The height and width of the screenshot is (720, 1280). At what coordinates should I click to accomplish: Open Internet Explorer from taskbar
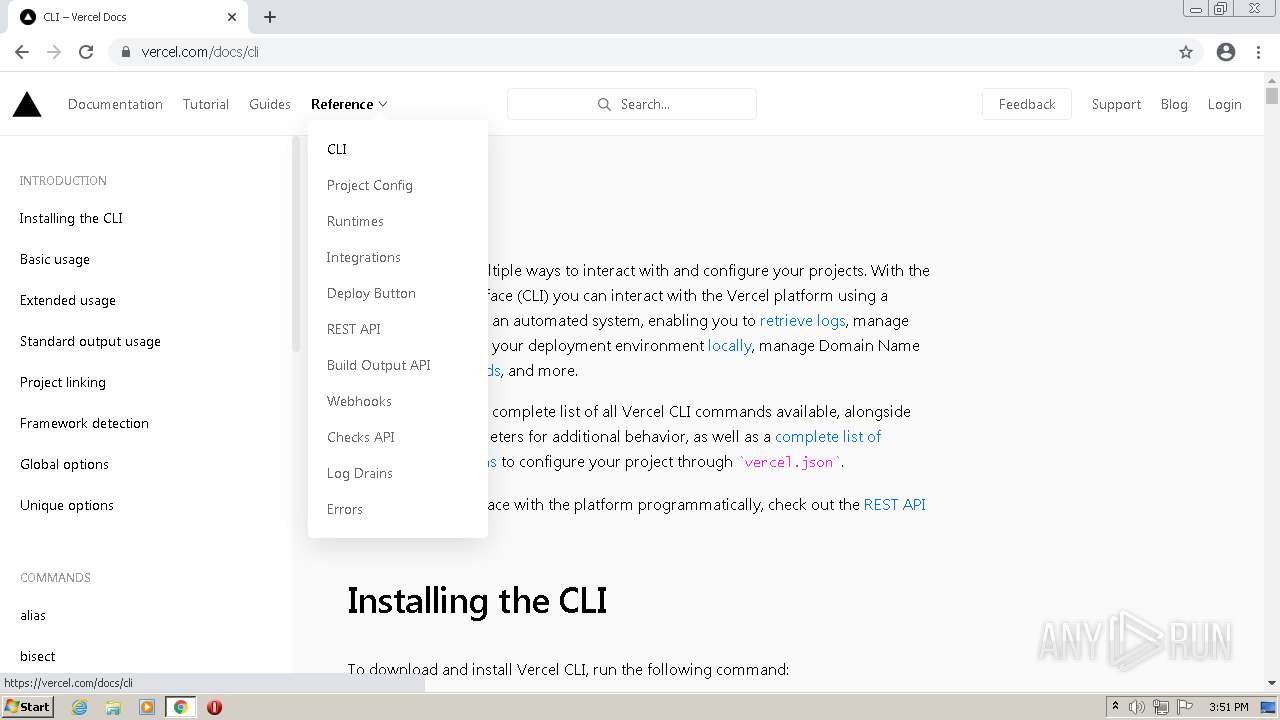click(79, 707)
